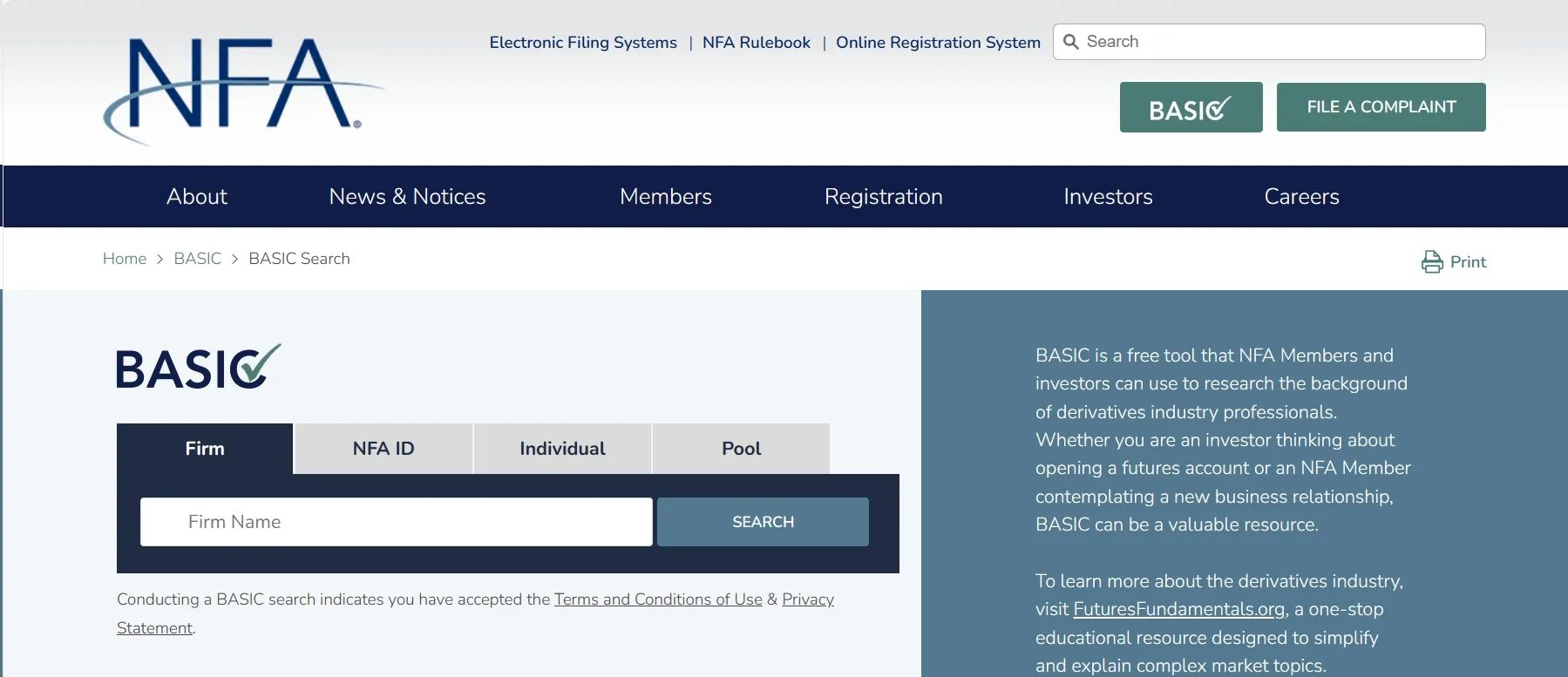Select the Firm tab
This screenshot has width=1568, height=677.
coord(205,449)
